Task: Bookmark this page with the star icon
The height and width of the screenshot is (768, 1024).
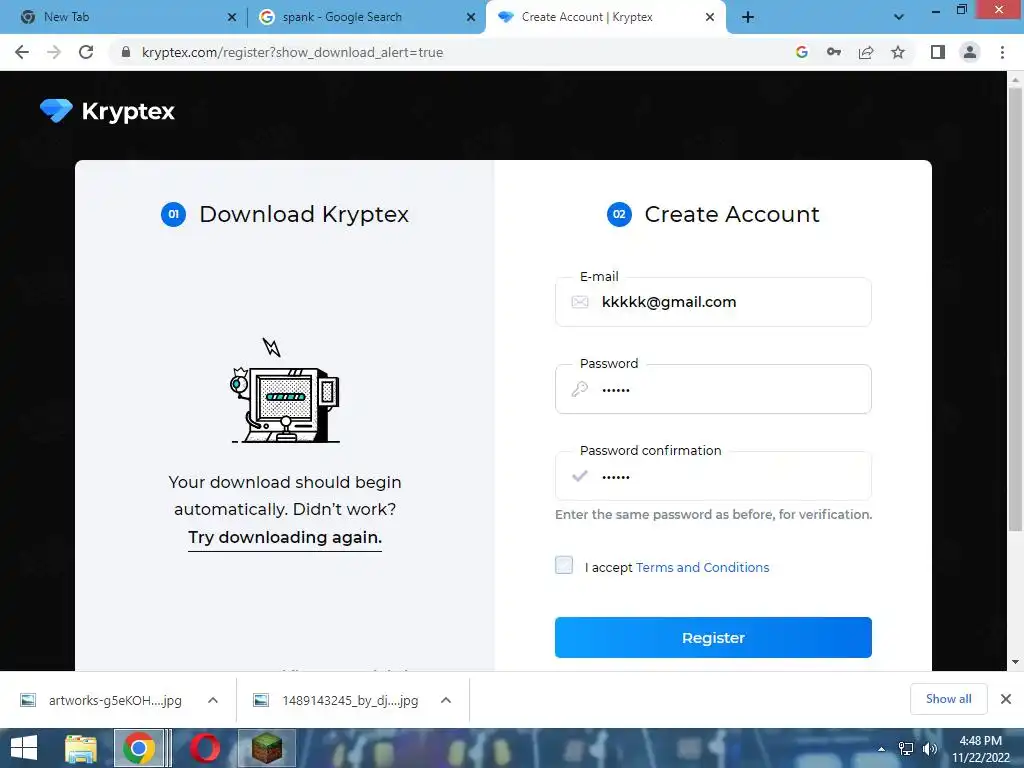Action: [898, 52]
